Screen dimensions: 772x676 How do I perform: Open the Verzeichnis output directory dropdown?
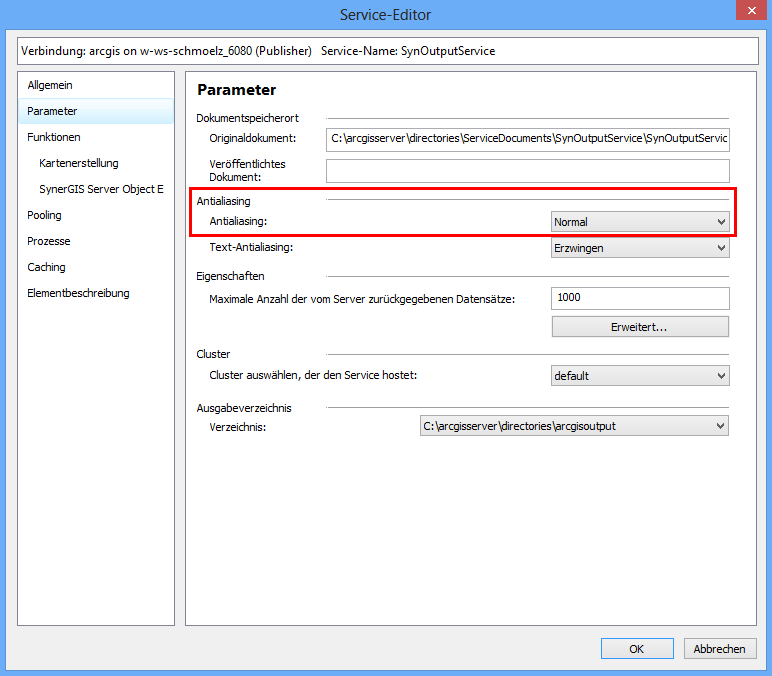[x=574, y=426]
